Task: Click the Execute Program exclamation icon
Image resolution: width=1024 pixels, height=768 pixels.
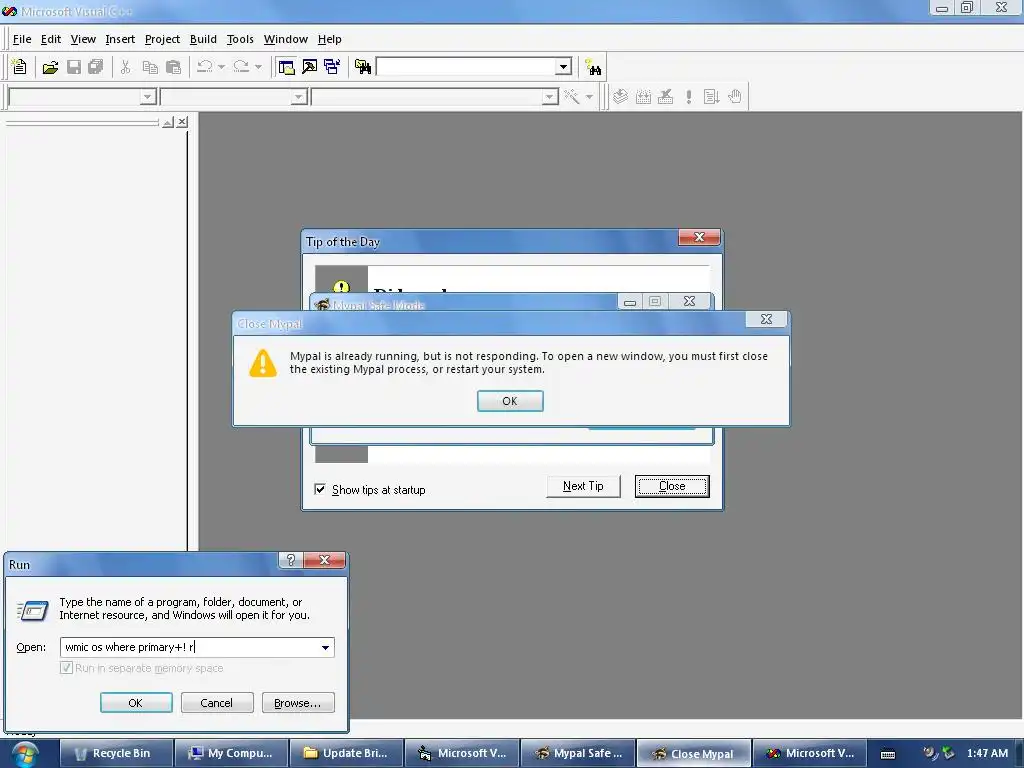Action: [x=688, y=97]
